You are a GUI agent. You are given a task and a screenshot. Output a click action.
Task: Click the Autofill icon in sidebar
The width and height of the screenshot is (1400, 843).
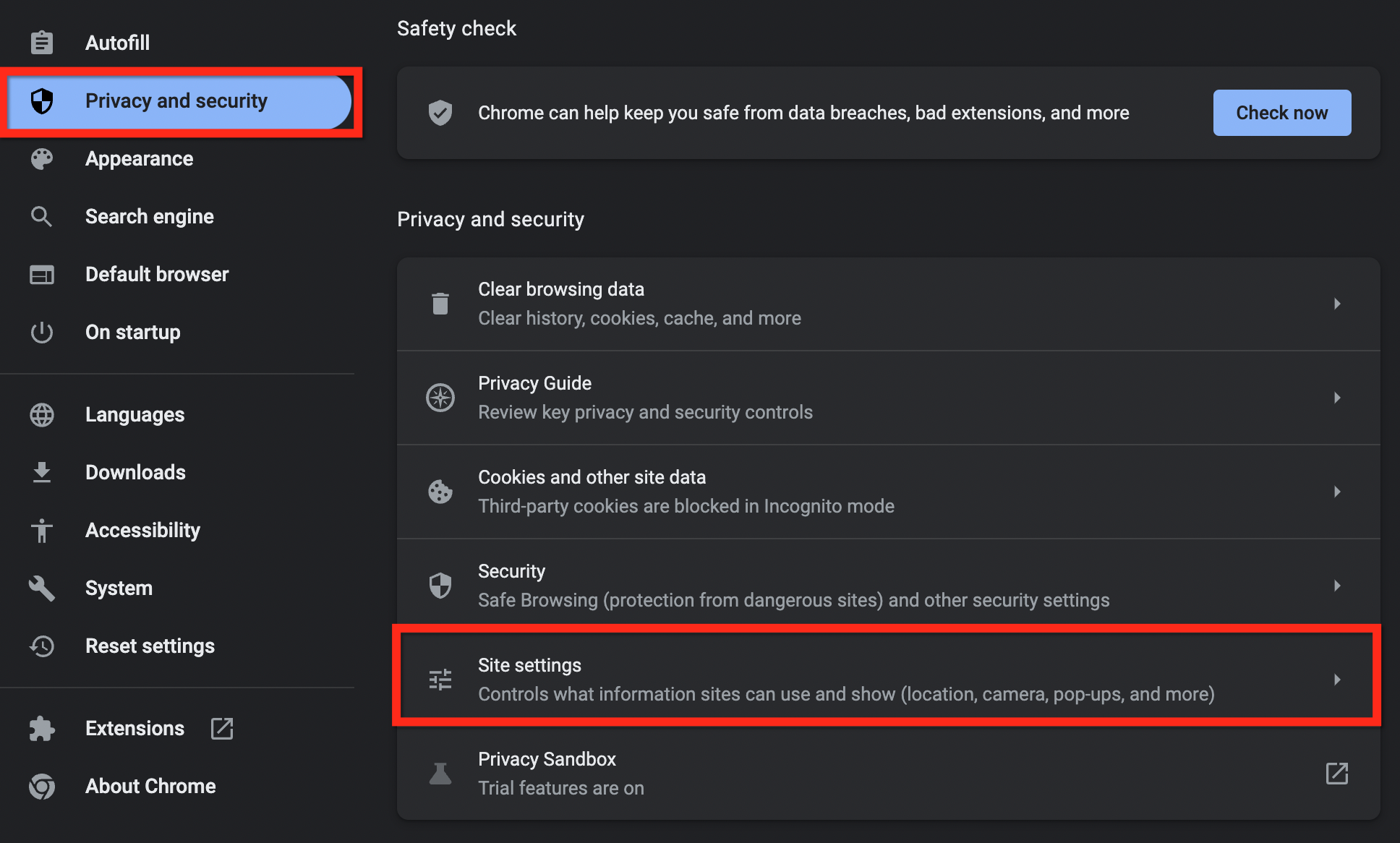point(41,42)
